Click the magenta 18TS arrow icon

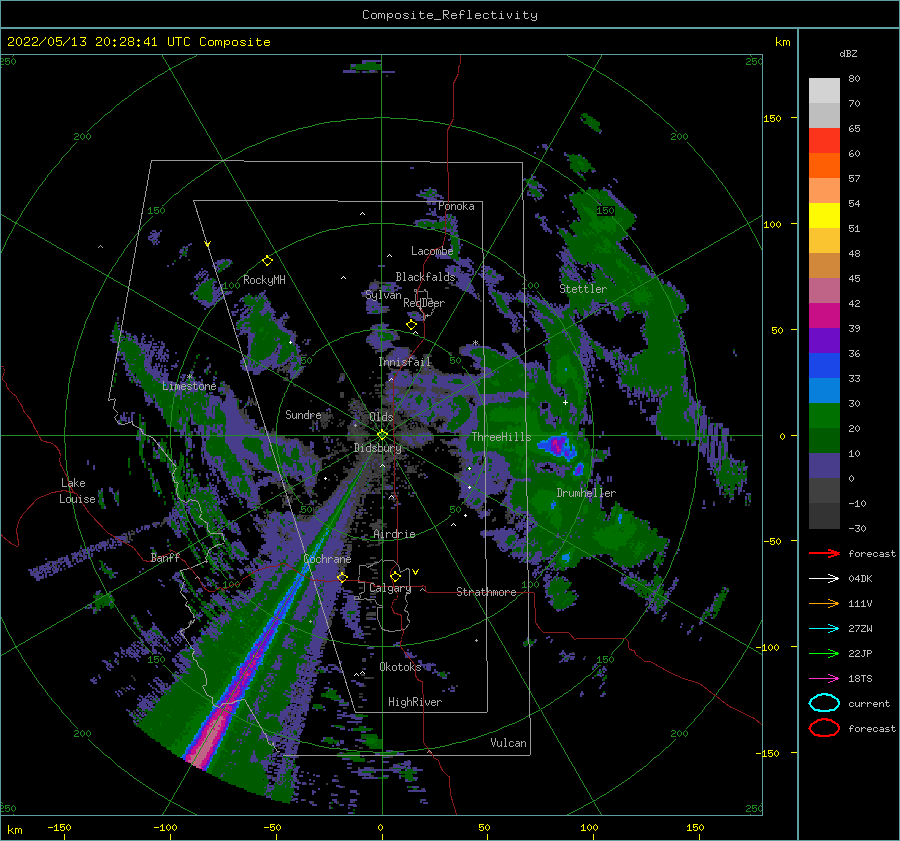tap(824, 679)
